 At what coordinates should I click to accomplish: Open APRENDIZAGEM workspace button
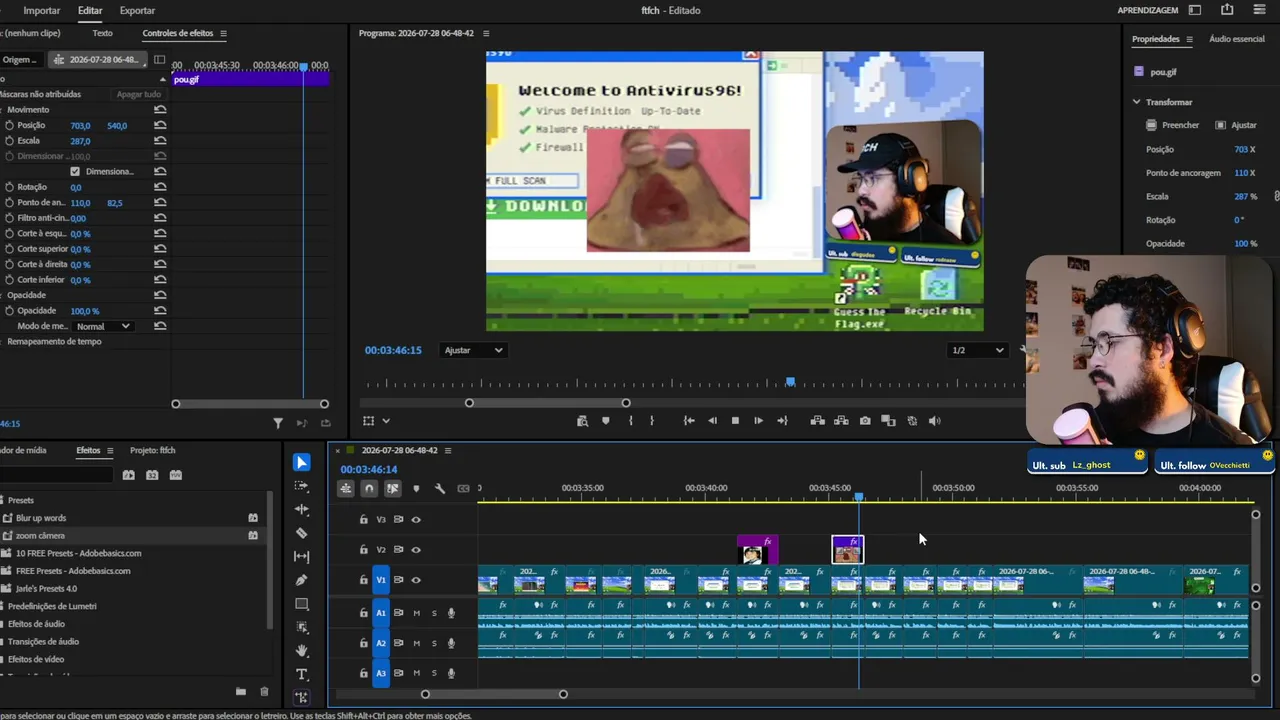(x=1148, y=10)
